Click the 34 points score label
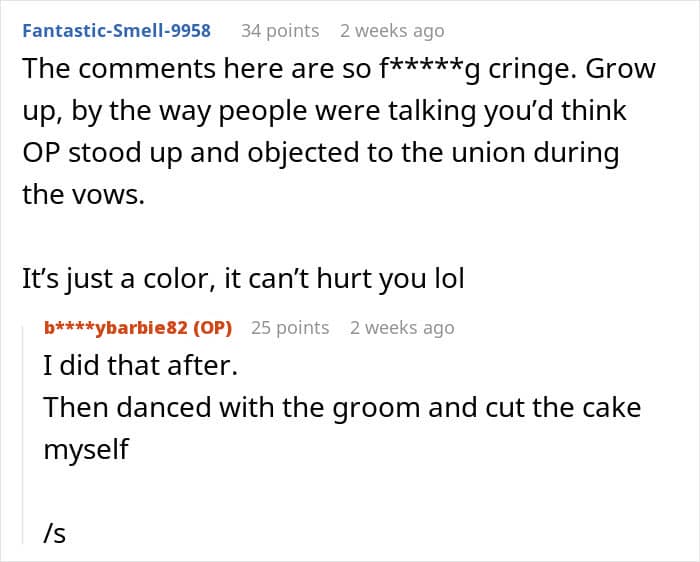This screenshot has height=562, width=700. click(280, 31)
